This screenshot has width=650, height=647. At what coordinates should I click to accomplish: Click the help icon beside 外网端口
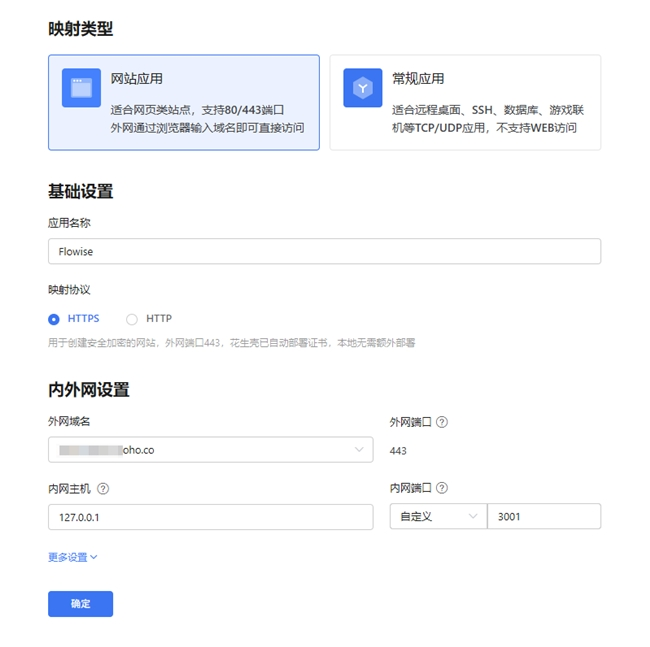[442, 422]
